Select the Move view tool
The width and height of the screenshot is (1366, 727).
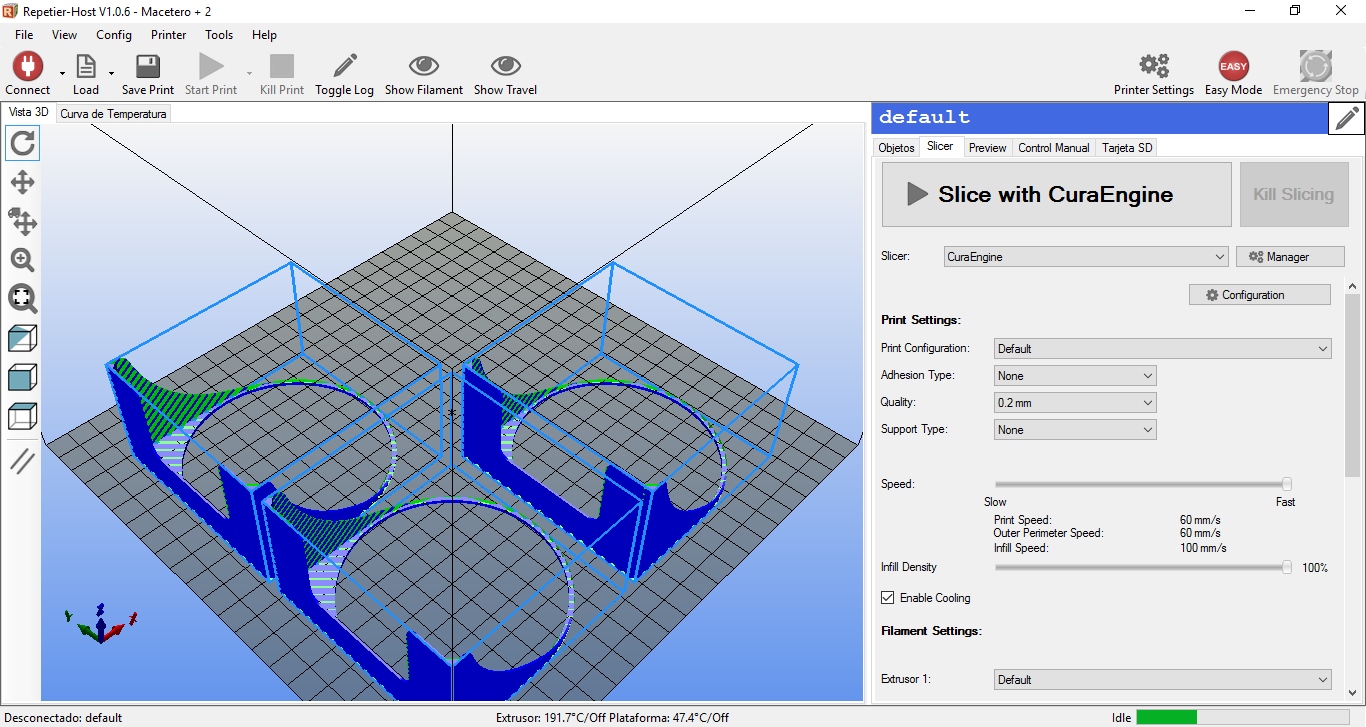[22, 182]
